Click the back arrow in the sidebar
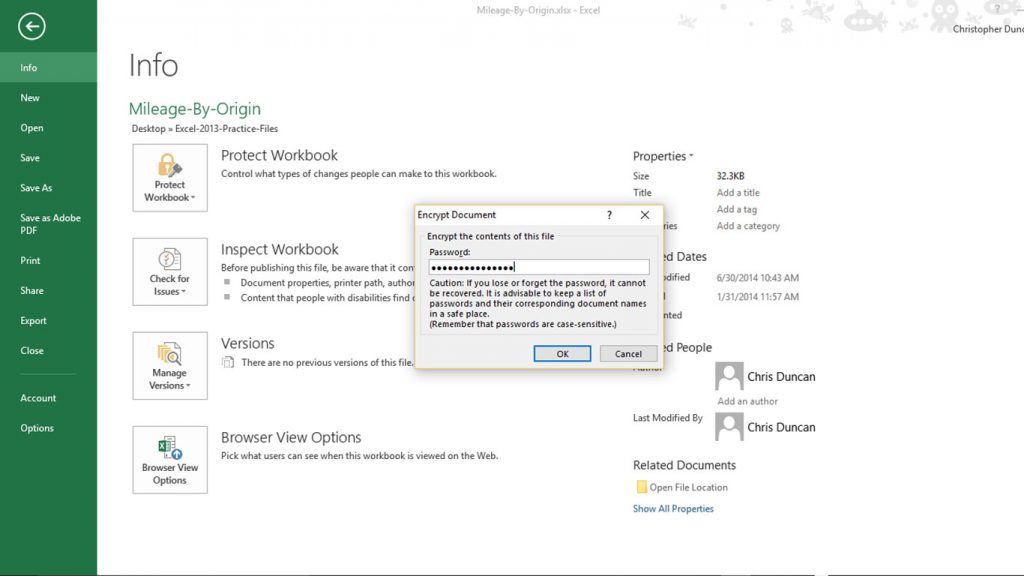The width and height of the screenshot is (1024, 576). 32,26
